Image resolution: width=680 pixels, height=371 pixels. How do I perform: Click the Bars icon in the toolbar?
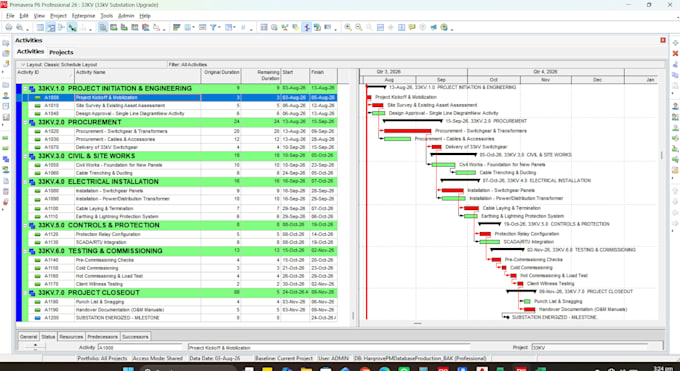[x=177, y=27]
